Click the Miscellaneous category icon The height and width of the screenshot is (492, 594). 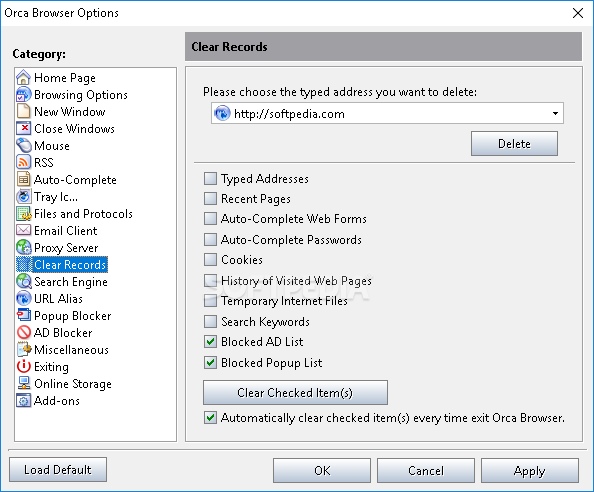23,349
